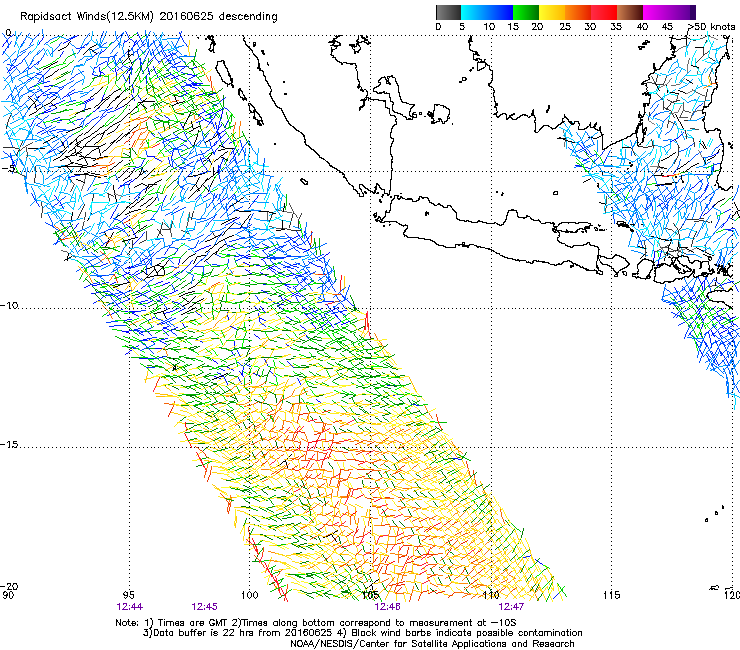Click the purple time label '12:47'

click(x=511, y=607)
